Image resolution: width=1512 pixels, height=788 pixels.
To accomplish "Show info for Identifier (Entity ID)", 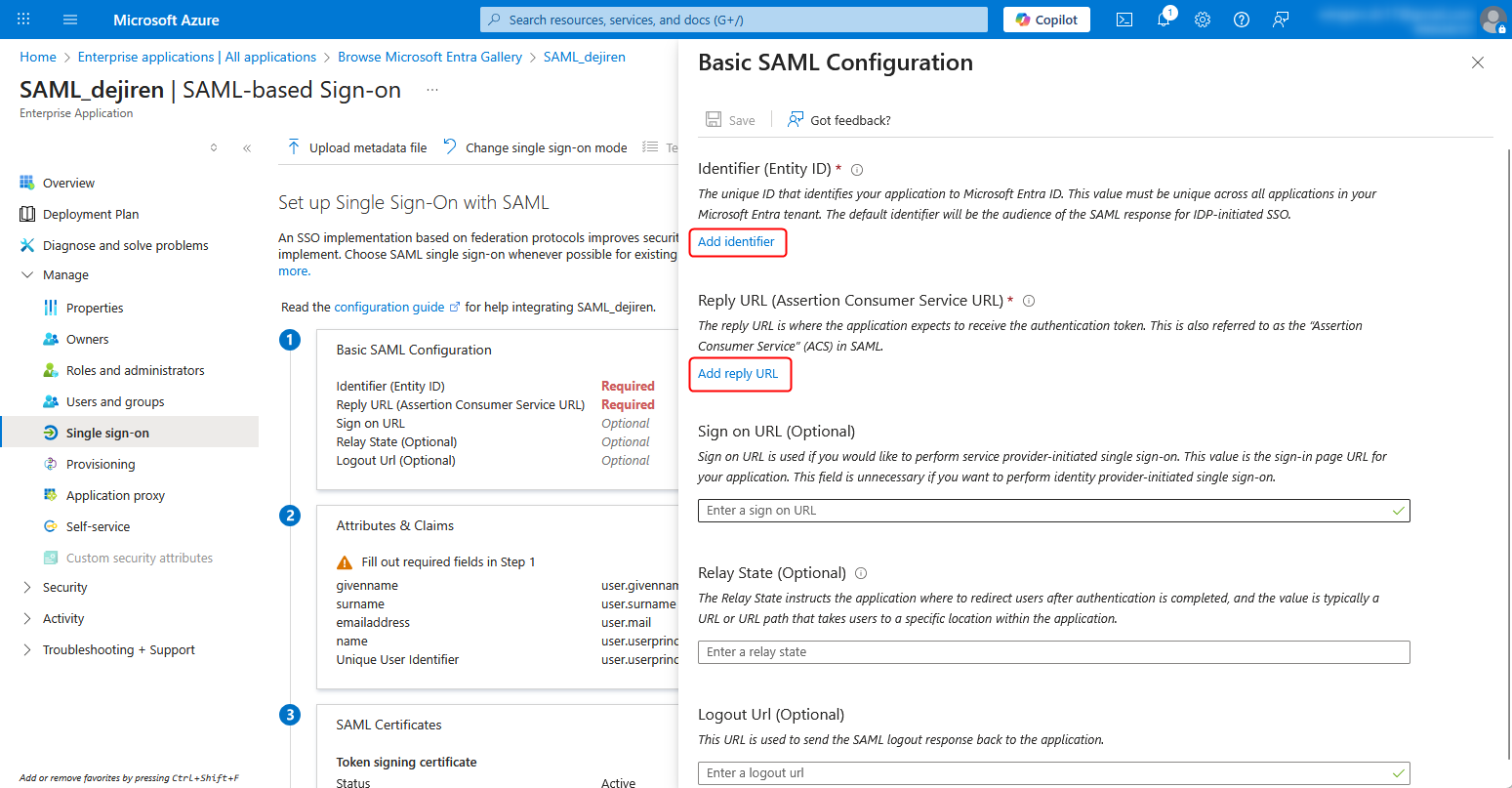I will [x=857, y=170].
